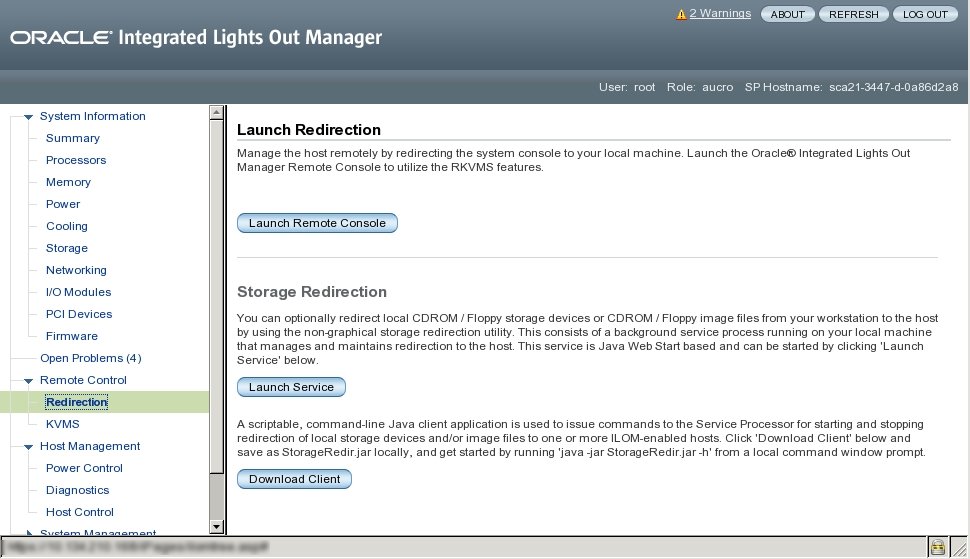Open the Storage page

66,248
